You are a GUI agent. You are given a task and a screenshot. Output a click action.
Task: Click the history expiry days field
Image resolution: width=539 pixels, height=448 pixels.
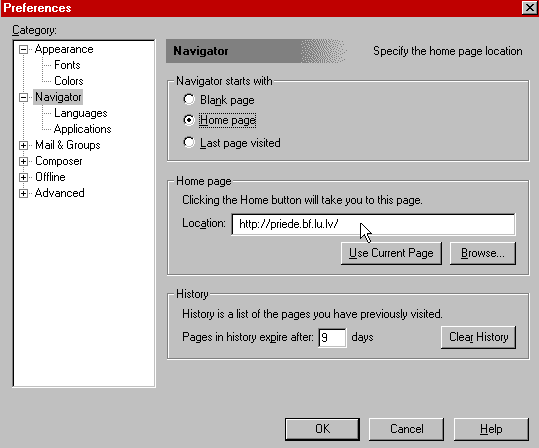pos(332,338)
